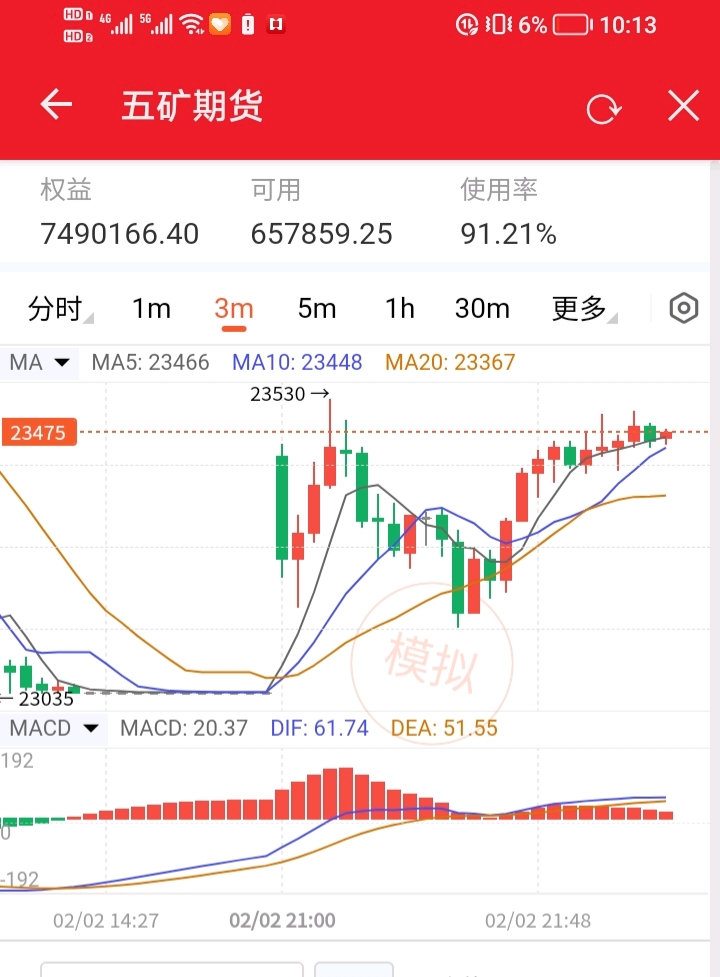Viewport: 720px width, 977px height.
Task: Tap the vibrate mode icon
Action: pyautogui.click(x=499, y=25)
